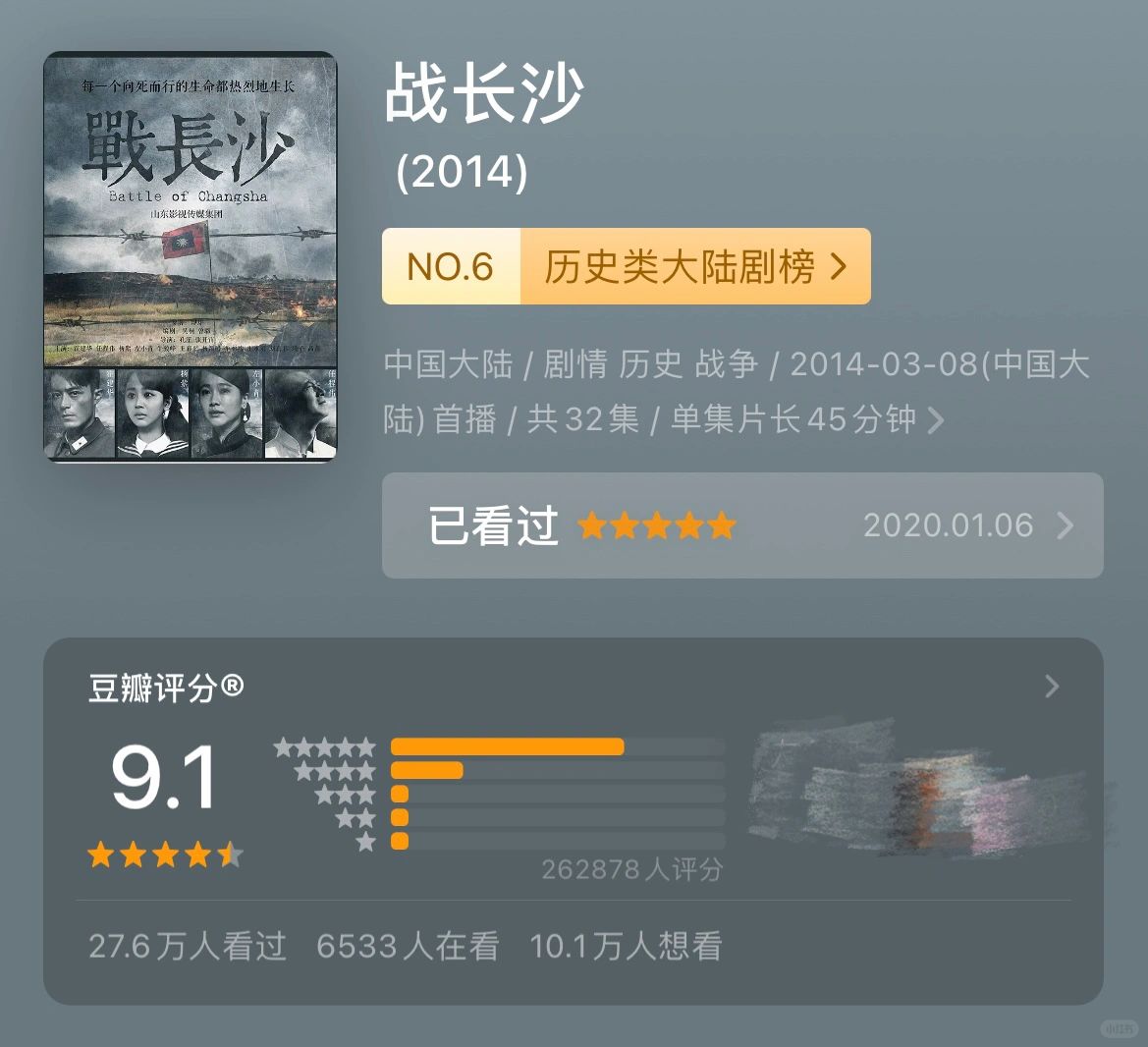This screenshot has height=1047, width=1148.
Task: Open the 历史类大陆剧榜 ranking list
Action: [x=695, y=266]
